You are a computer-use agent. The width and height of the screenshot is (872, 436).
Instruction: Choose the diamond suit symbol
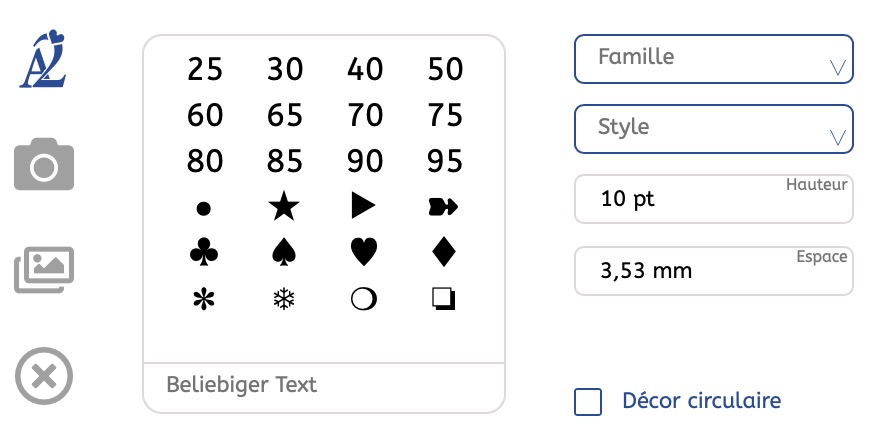444,253
